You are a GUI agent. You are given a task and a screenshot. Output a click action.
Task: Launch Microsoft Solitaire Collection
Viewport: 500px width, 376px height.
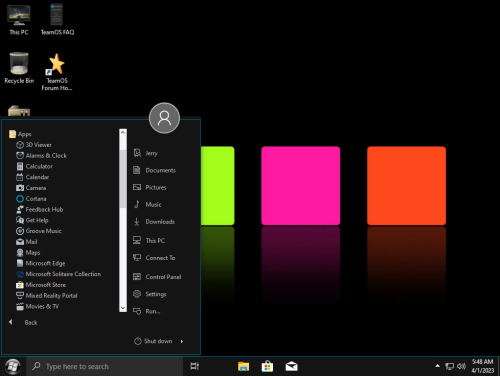pos(59,274)
